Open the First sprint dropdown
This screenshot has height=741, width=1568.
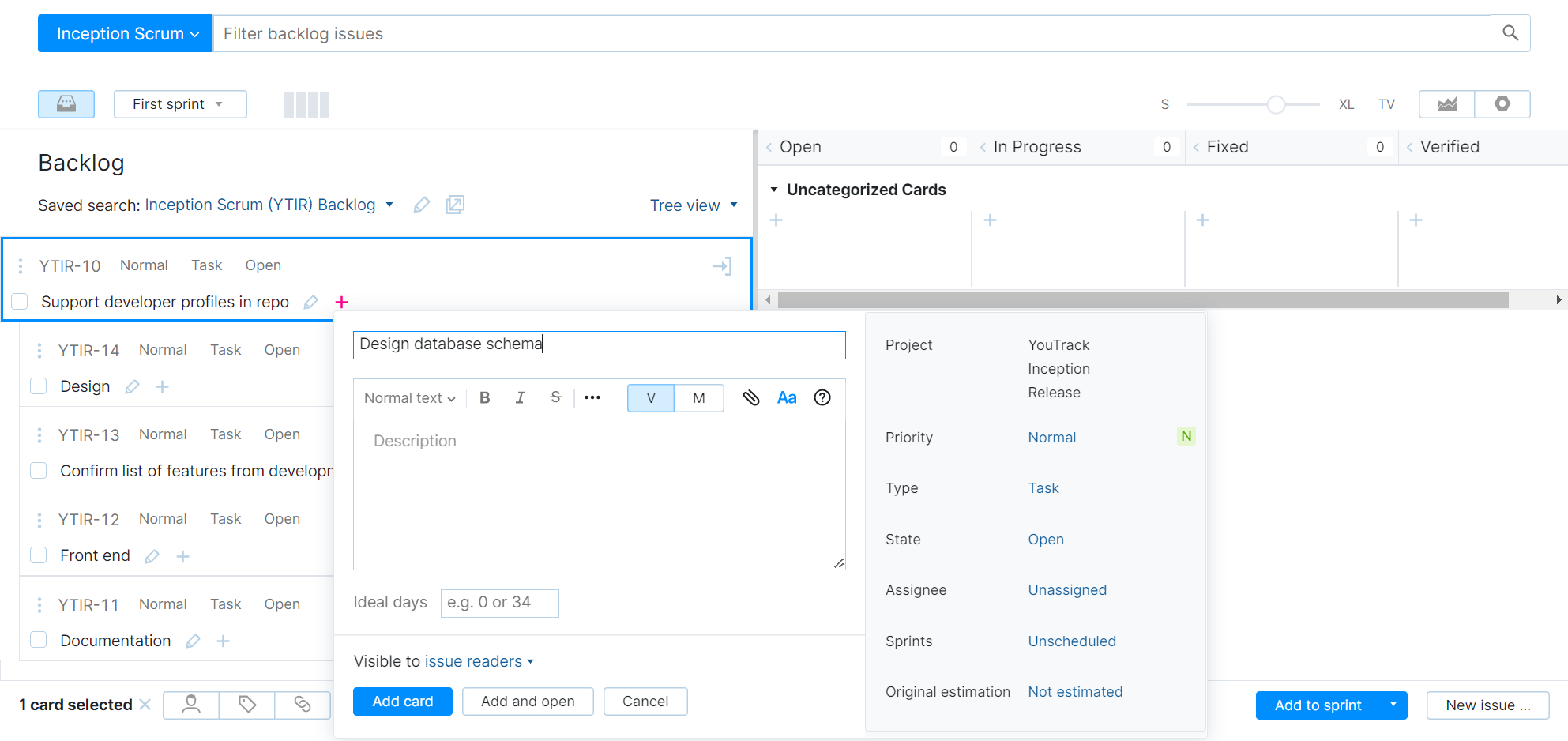(180, 103)
